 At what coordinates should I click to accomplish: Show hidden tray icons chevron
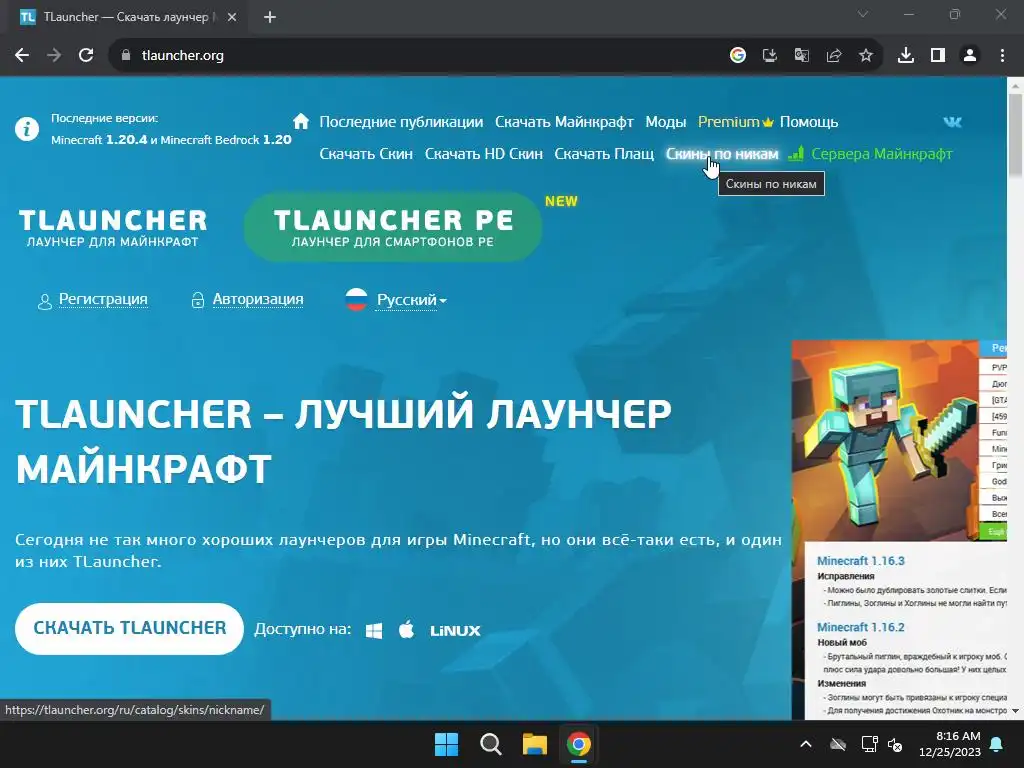click(x=806, y=744)
